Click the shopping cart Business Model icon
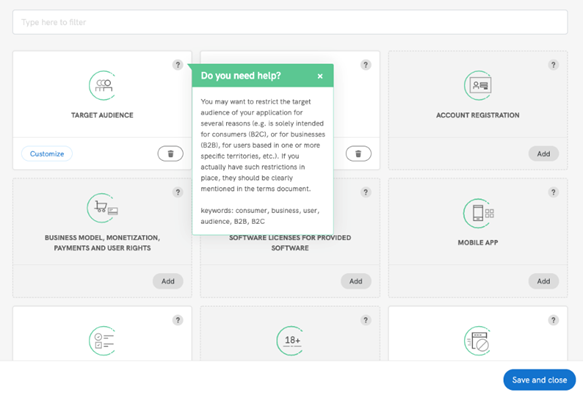583x398 pixels. [103, 208]
